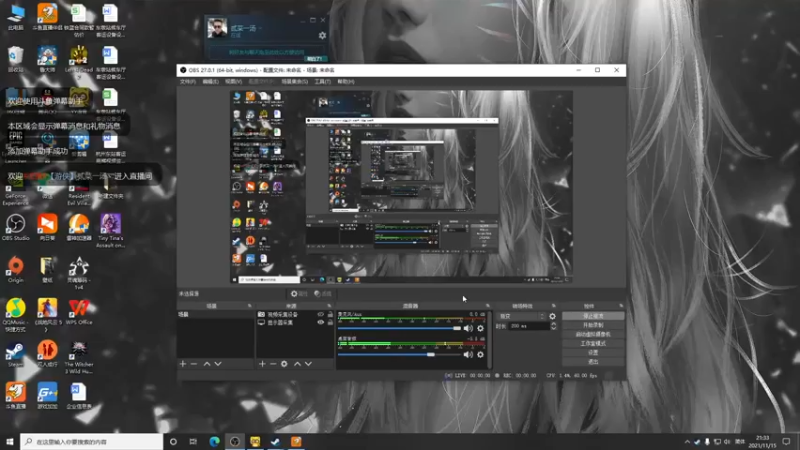Add a new source with the Sources plus icon
800x450 pixels.
click(x=262, y=364)
